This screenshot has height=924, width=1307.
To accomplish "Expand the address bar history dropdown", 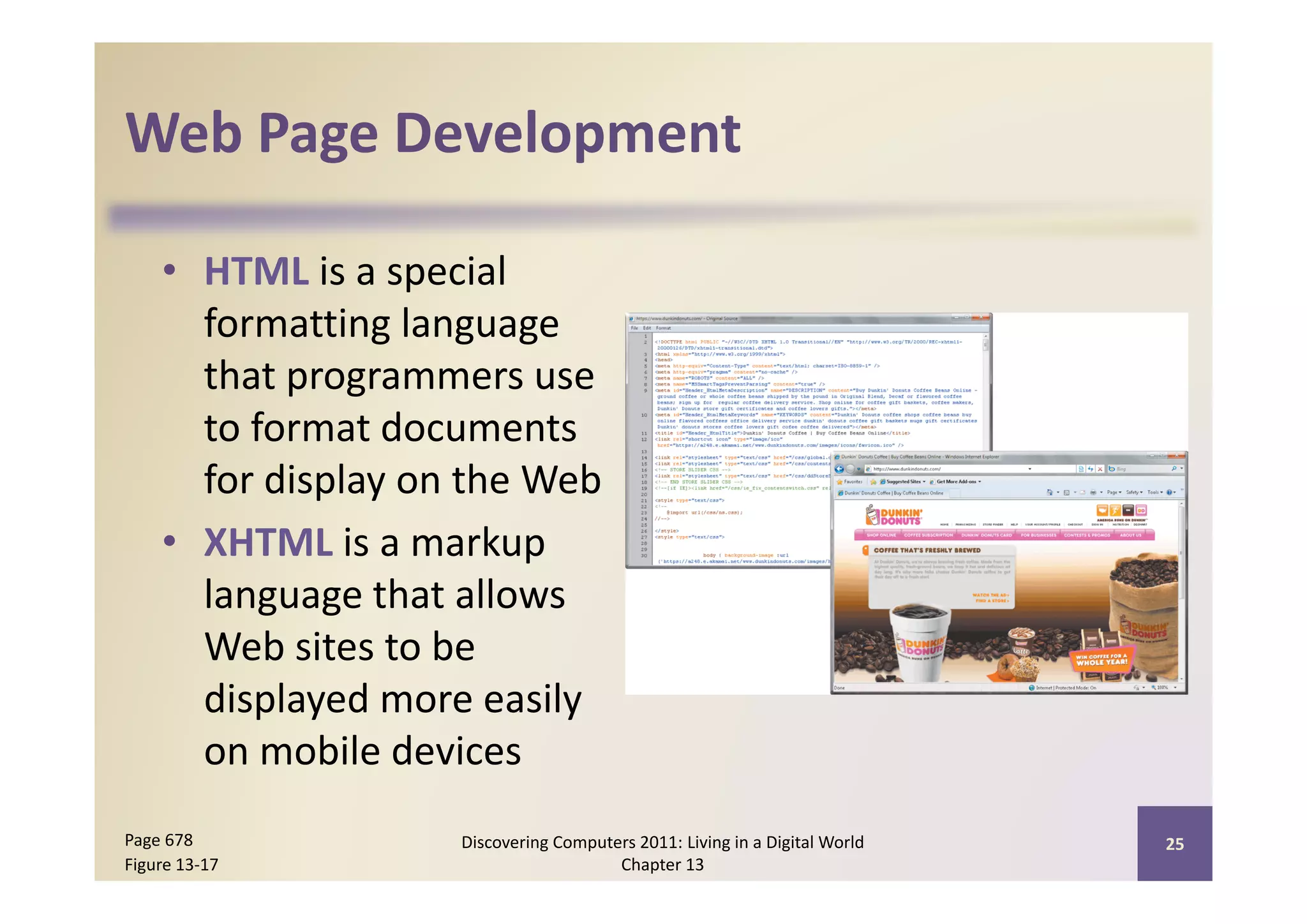I will (1029, 469).
